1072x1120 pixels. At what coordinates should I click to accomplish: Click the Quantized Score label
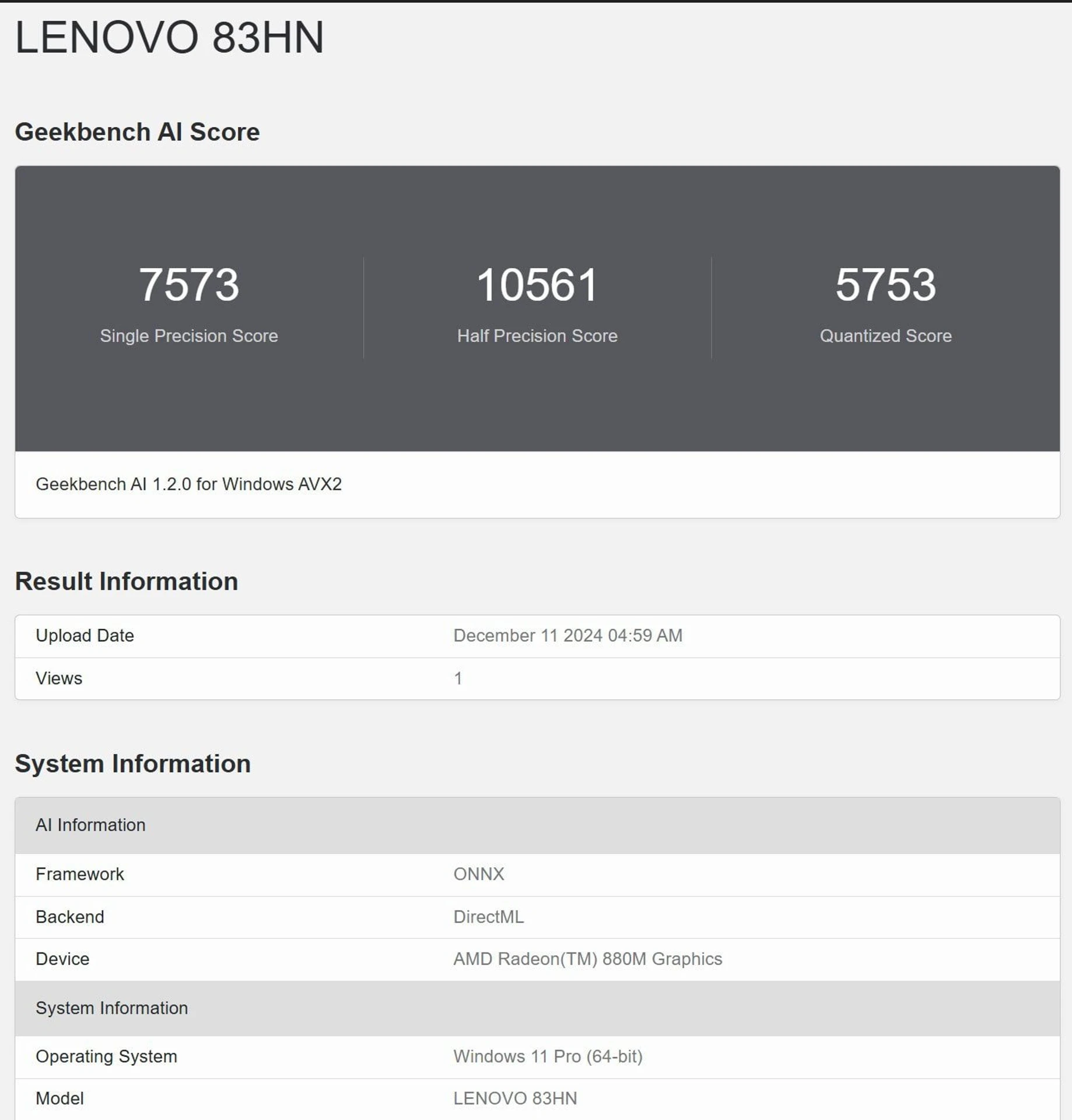pos(885,336)
